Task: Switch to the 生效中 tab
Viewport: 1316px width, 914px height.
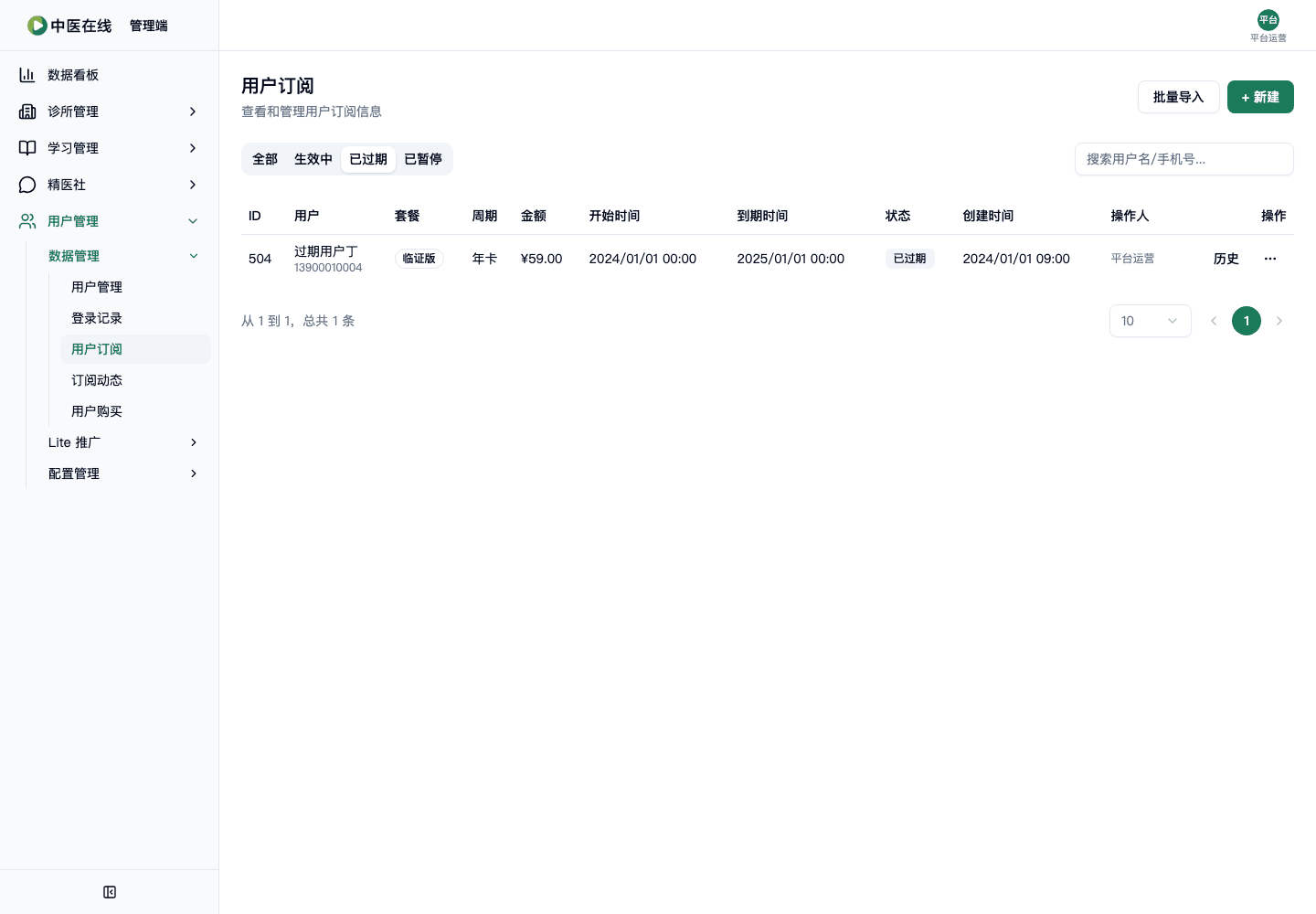Action: pyautogui.click(x=313, y=159)
